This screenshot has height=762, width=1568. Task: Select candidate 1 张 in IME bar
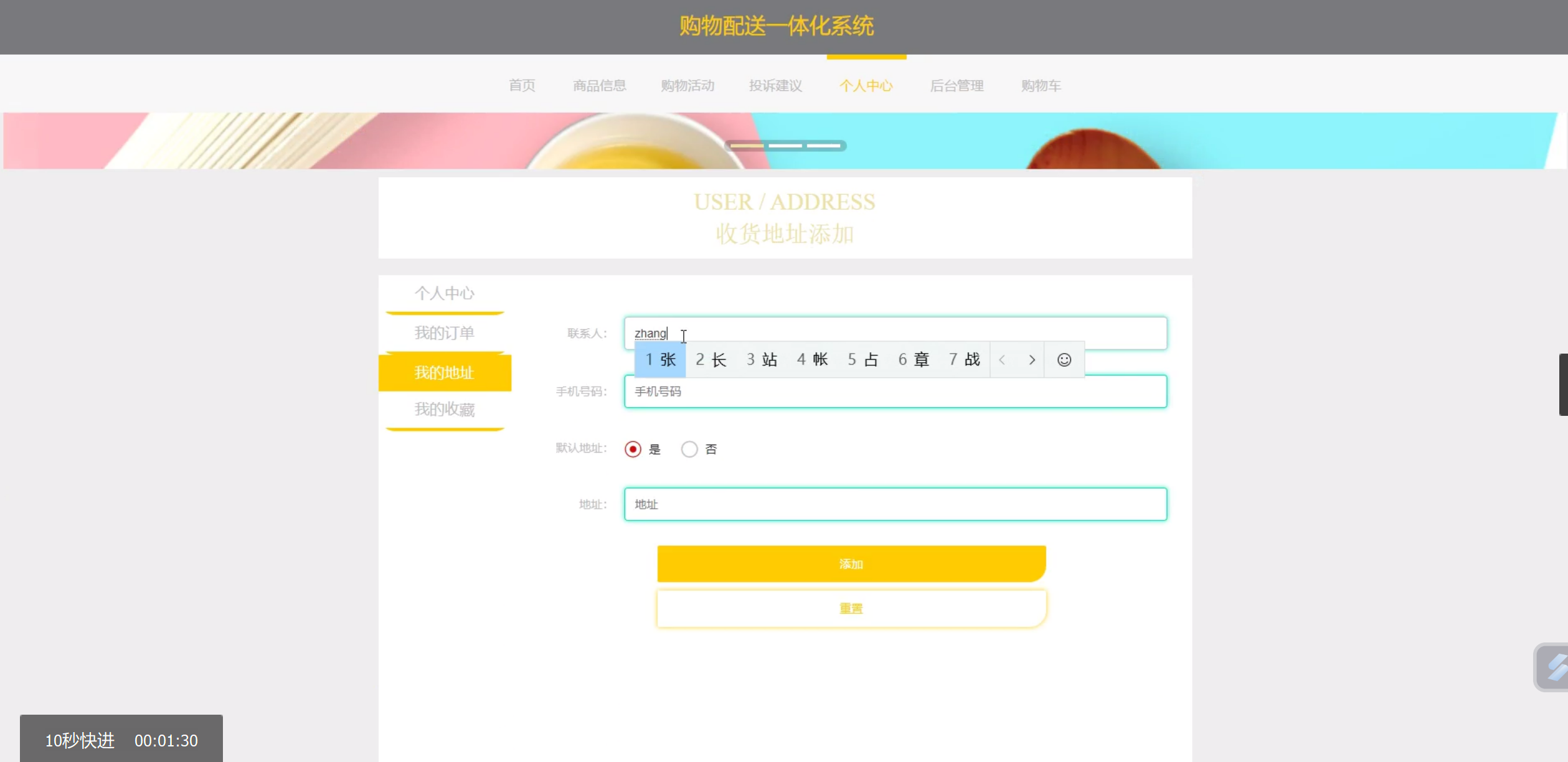coord(660,360)
